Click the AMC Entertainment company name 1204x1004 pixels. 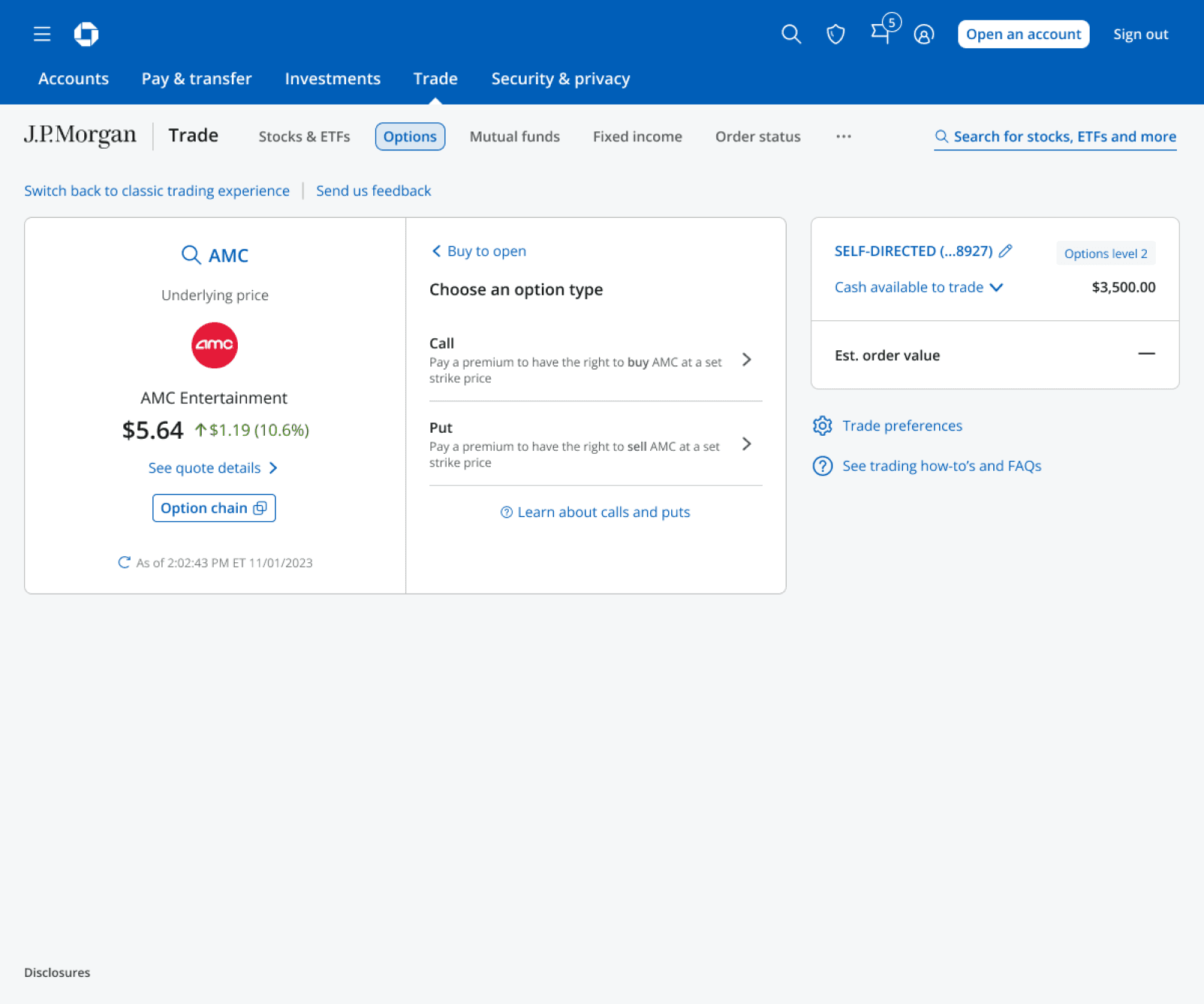click(214, 398)
